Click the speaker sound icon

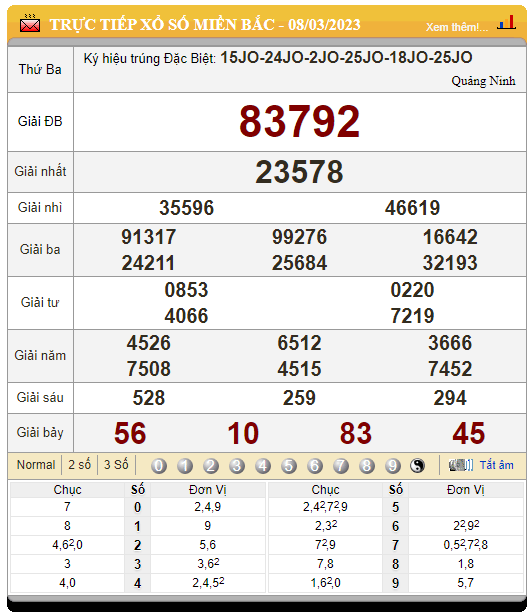tap(461, 465)
